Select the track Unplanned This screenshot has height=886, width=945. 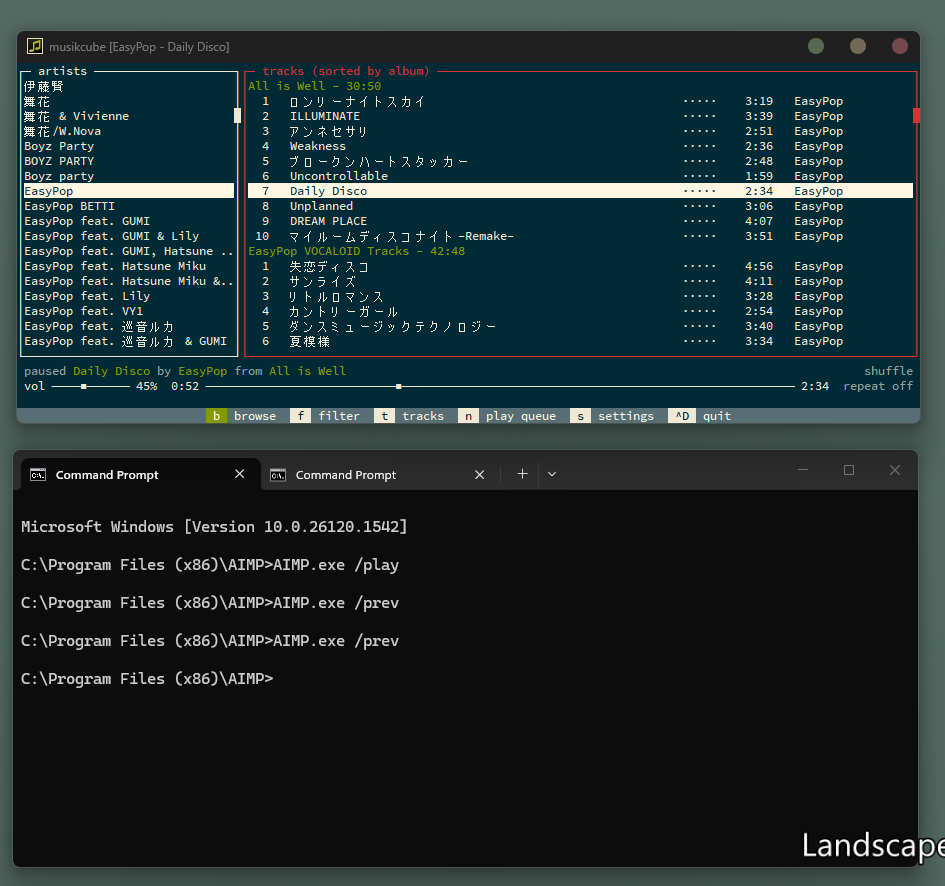click(580, 206)
